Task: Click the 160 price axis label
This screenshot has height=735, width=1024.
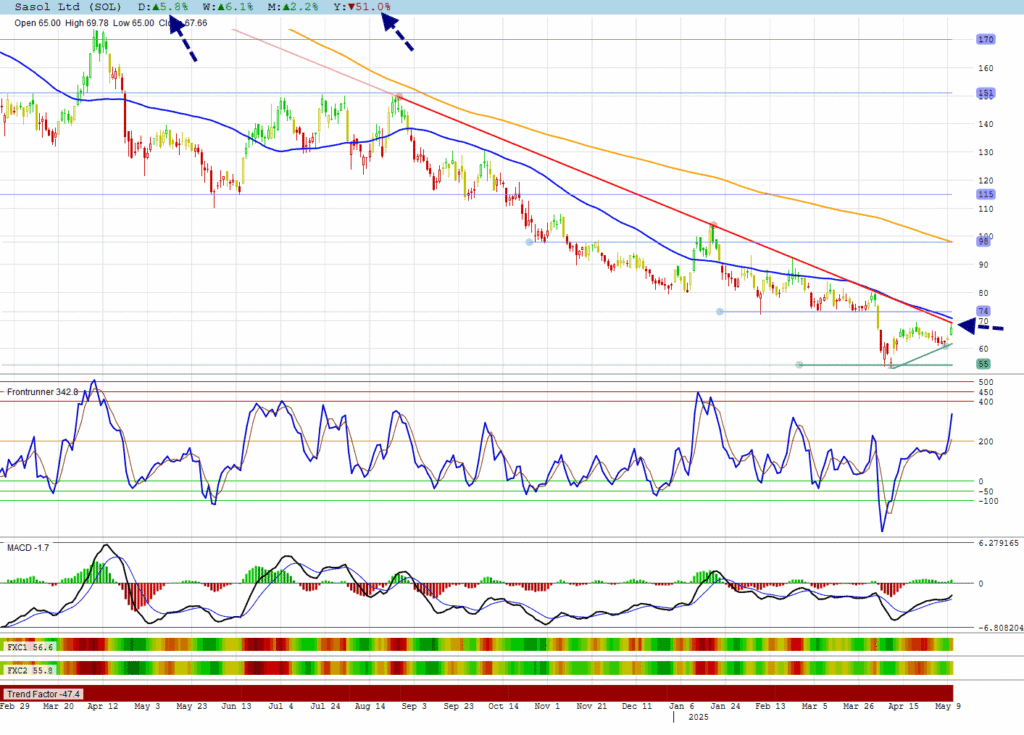Action: 985,68
